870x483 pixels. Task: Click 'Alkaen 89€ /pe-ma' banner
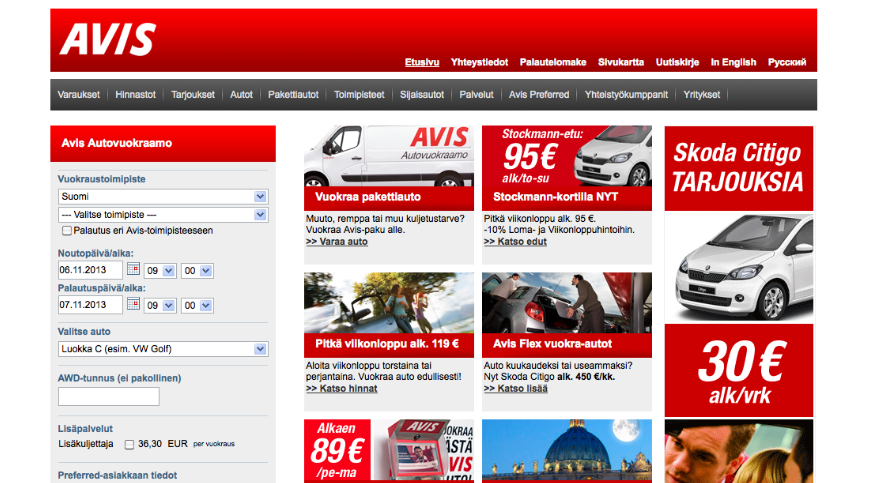tap(389, 451)
